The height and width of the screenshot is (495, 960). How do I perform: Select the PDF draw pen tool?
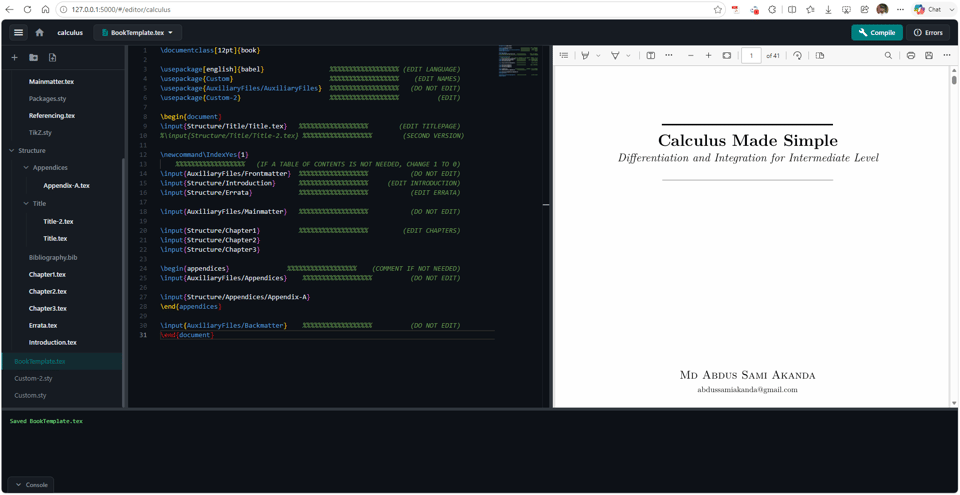tap(615, 55)
